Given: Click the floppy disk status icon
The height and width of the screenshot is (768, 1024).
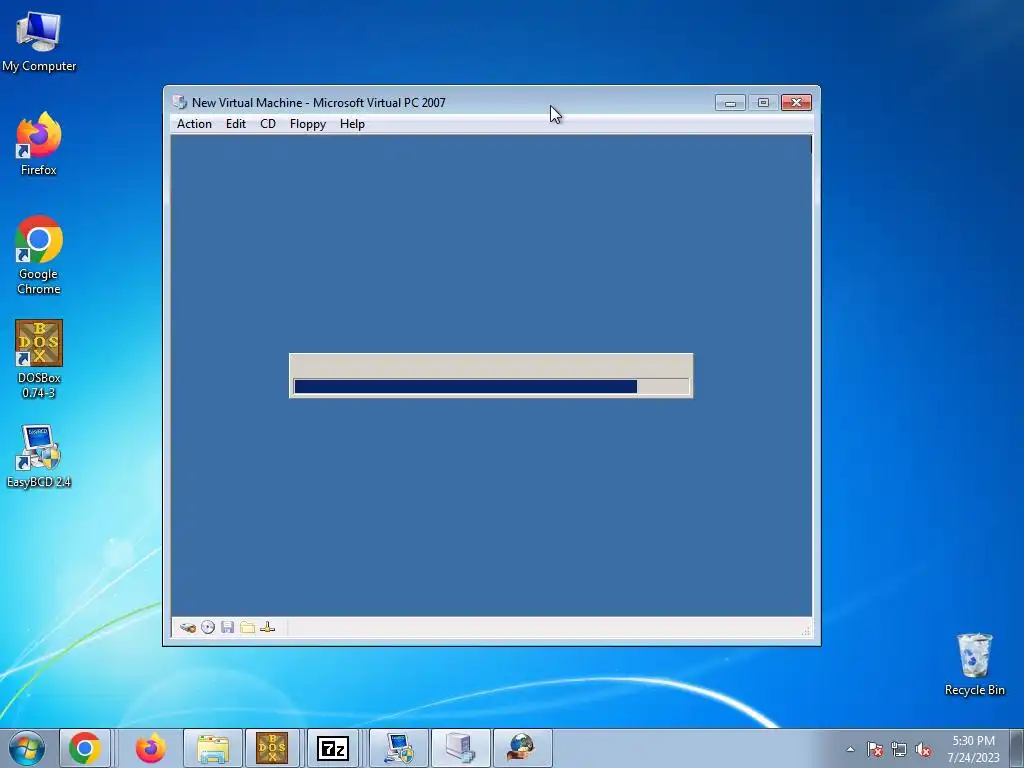Looking at the screenshot, I should tap(227, 628).
